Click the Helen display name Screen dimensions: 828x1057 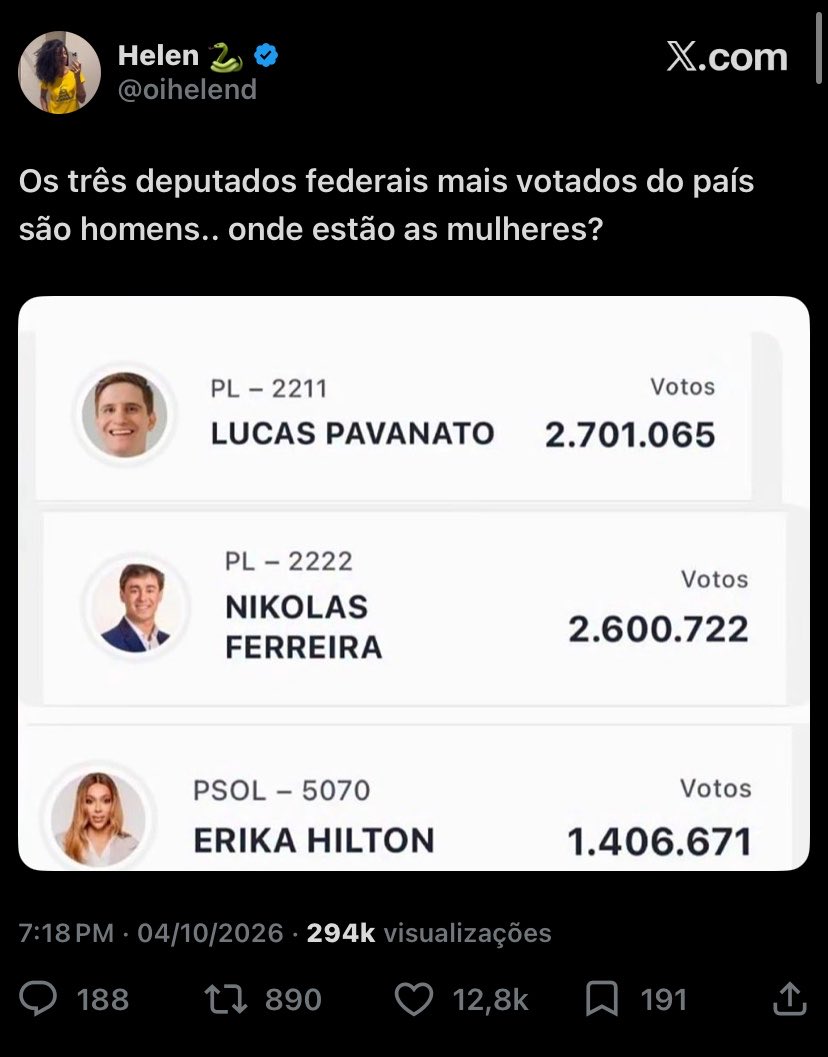158,56
